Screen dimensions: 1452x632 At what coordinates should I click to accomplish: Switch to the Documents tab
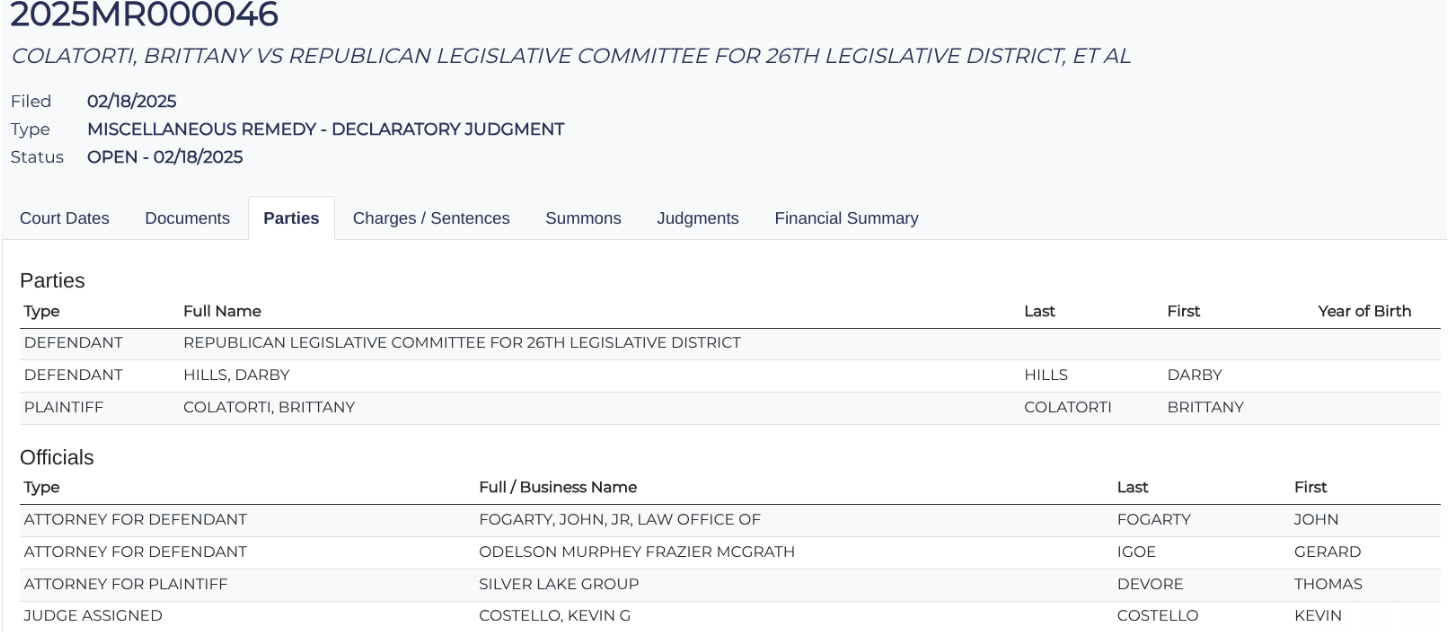pos(187,218)
